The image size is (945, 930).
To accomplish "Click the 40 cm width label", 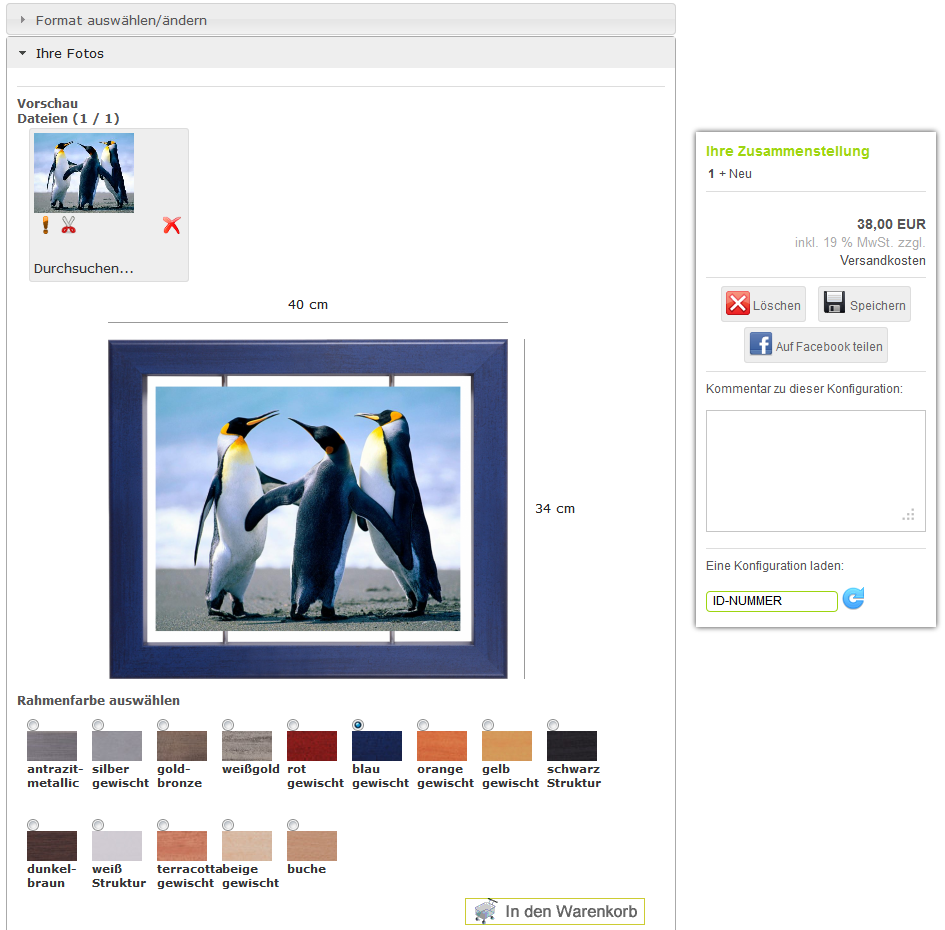I will coord(308,304).
